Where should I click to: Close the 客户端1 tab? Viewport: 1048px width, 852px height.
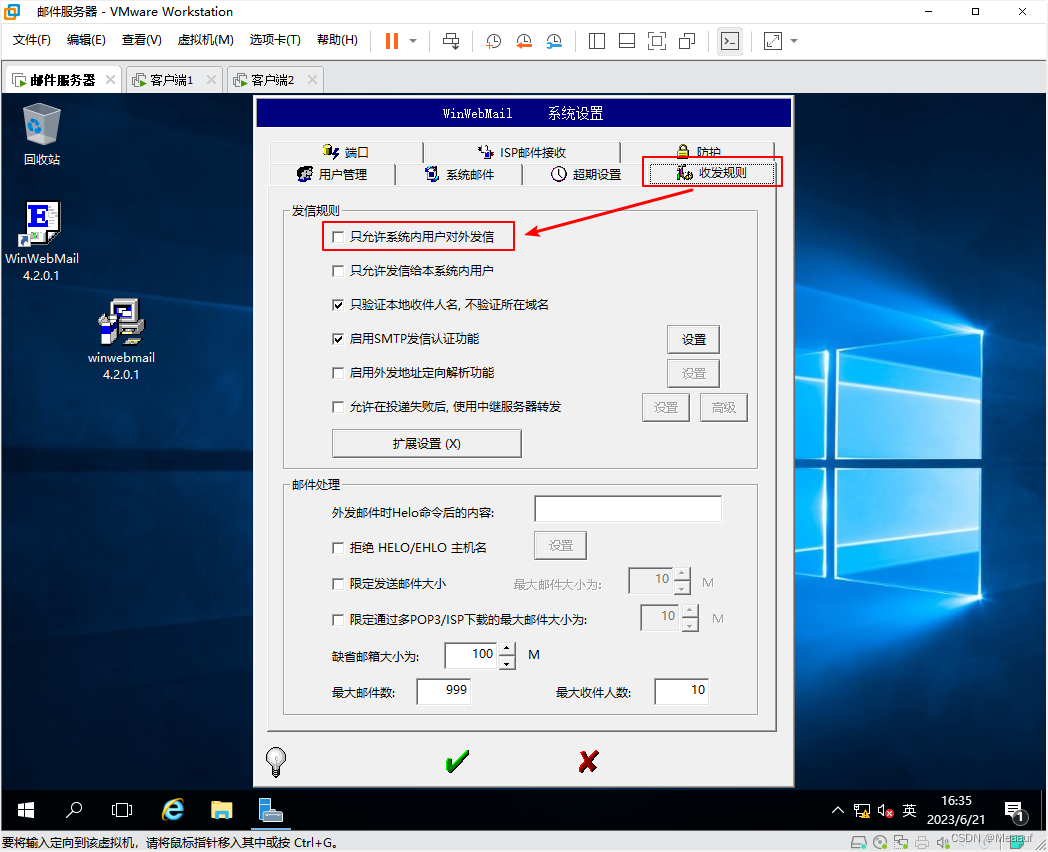pos(211,80)
